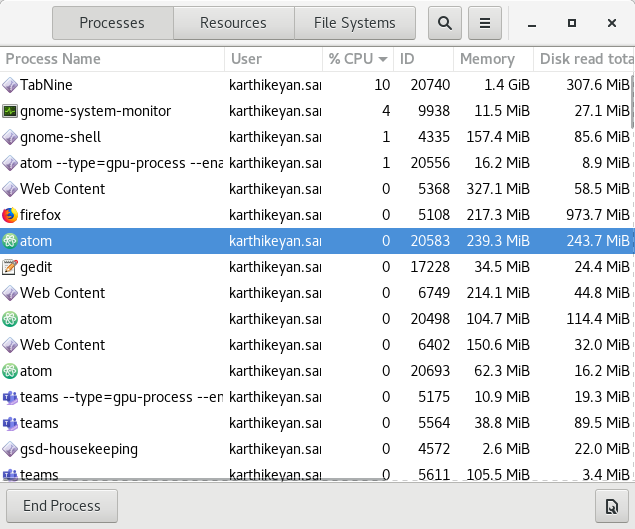Viewport: 635px width, 529px height.
Task: Click icon of Web Content process 6749
Action: click(x=10, y=293)
